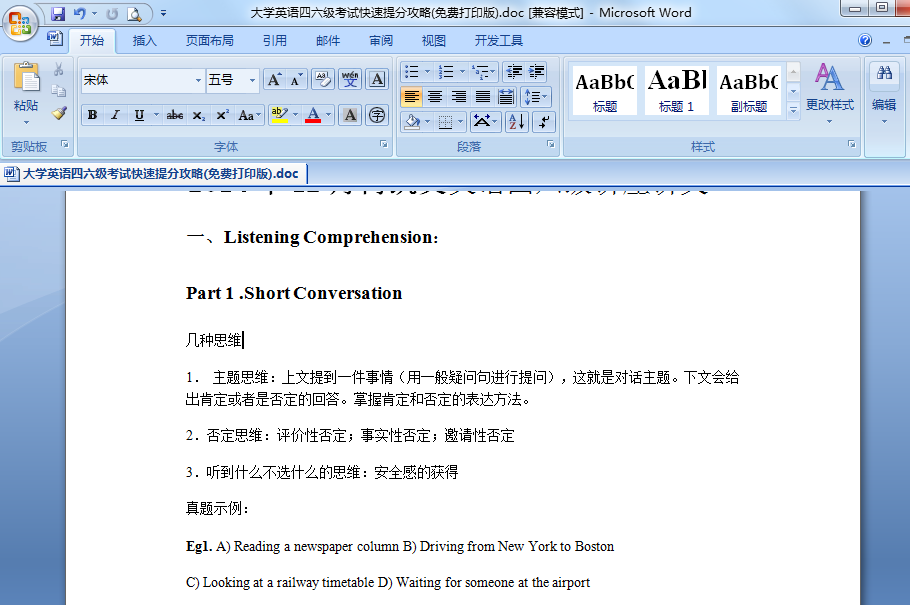Open the phonetic guide (wén) tool
The image size is (910, 605).
coord(350,80)
